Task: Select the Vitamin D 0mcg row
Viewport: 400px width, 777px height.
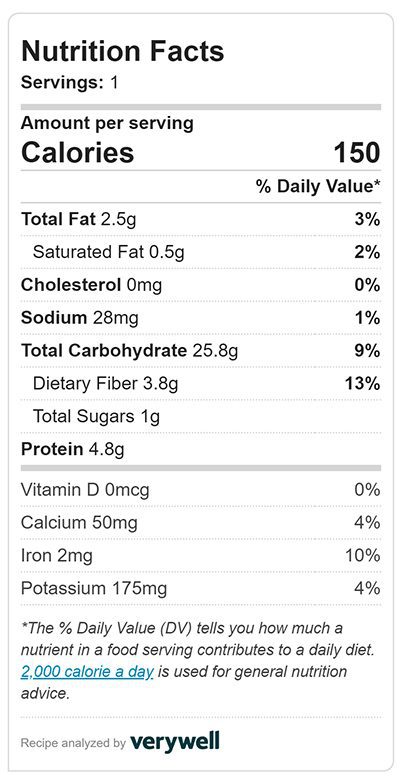Action: coord(201,490)
